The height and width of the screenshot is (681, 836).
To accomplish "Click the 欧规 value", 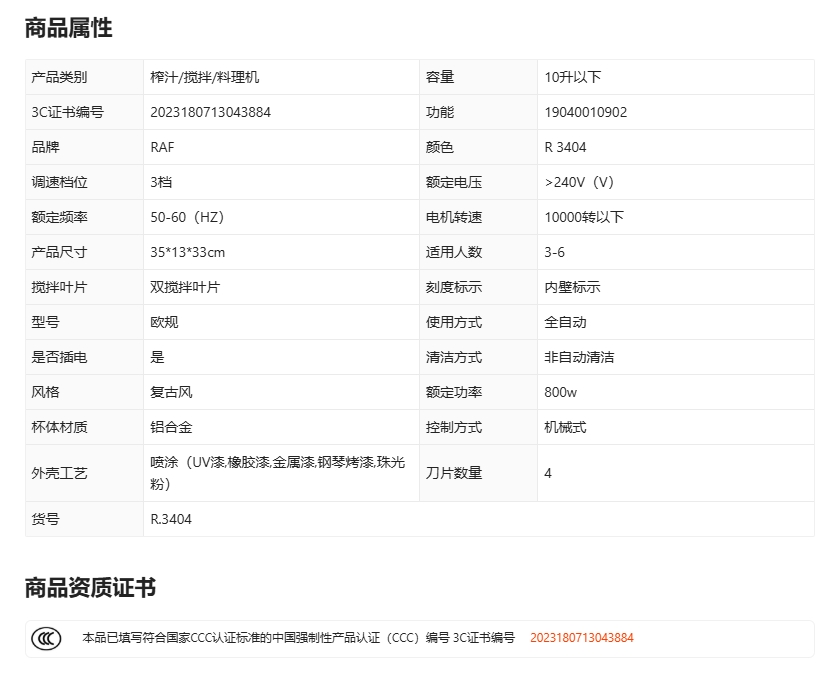I will pos(164,322).
